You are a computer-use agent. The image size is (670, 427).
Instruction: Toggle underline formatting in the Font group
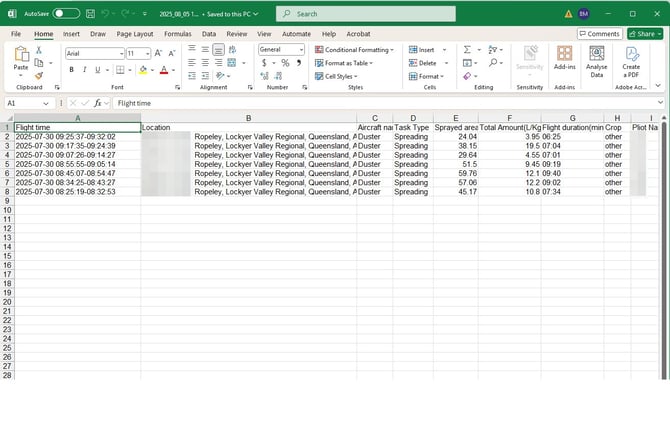click(97, 70)
